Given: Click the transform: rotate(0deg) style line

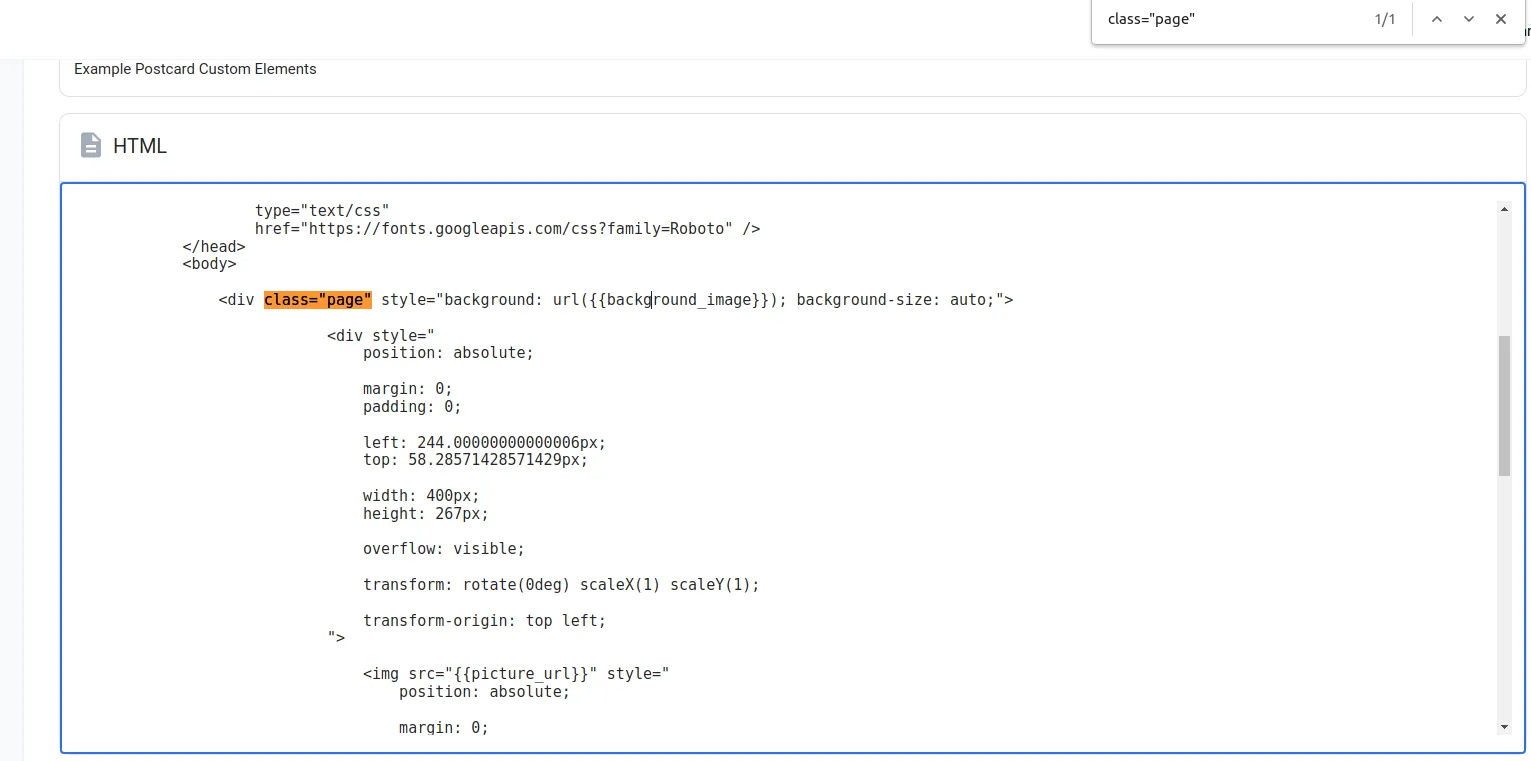Looking at the screenshot, I should pos(561,584).
